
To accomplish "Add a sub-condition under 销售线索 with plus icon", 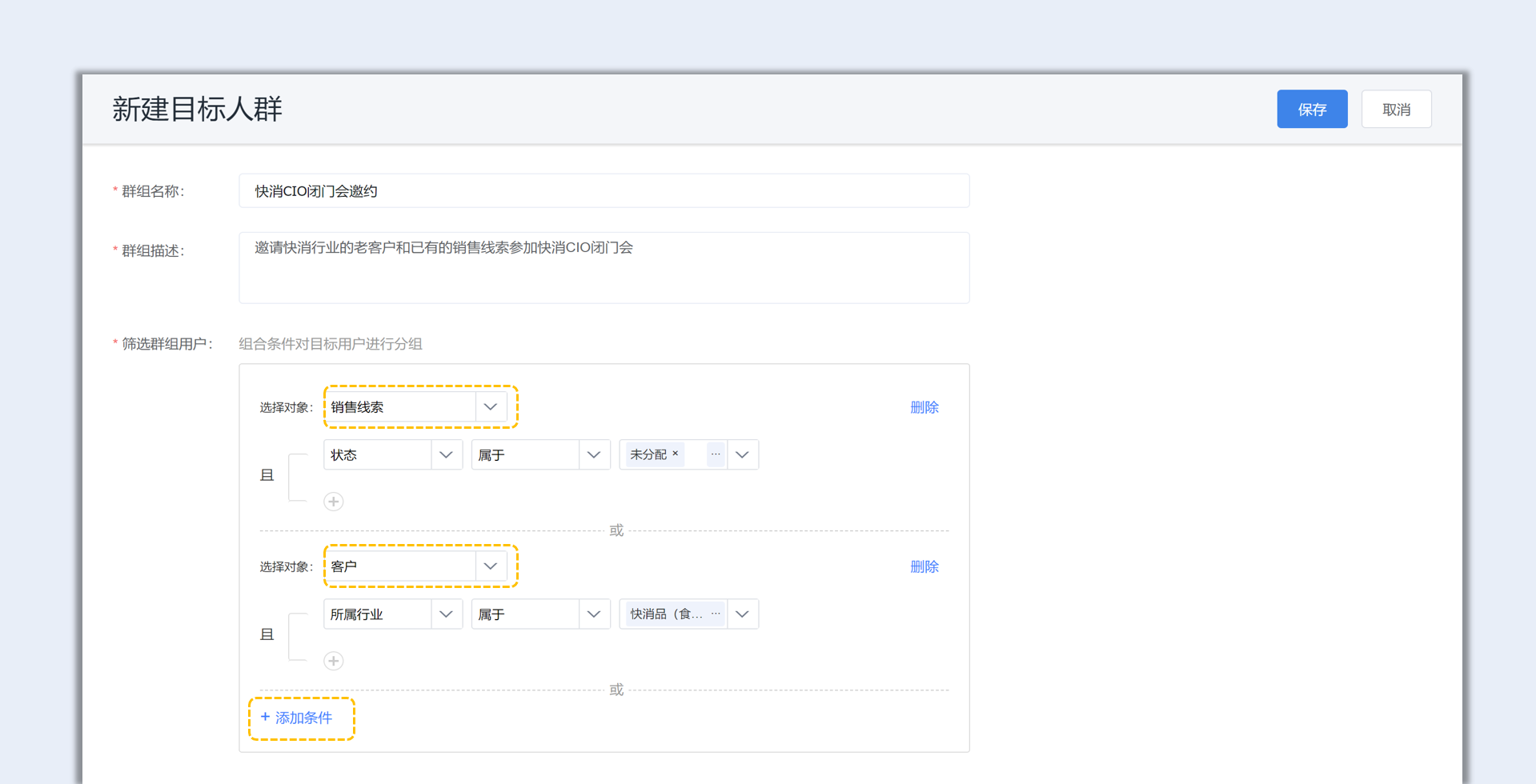I will click(334, 502).
